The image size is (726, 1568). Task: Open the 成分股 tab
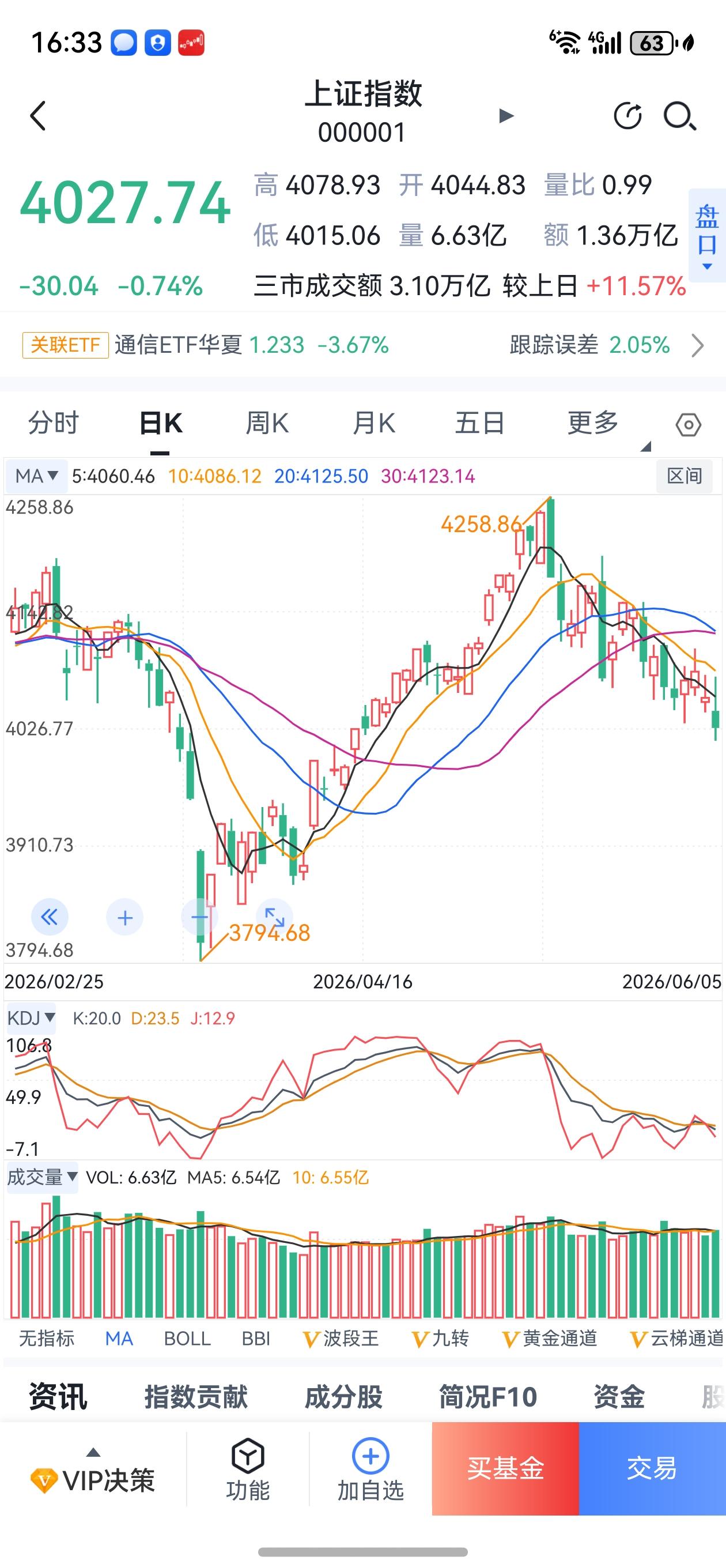[344, 1396]
